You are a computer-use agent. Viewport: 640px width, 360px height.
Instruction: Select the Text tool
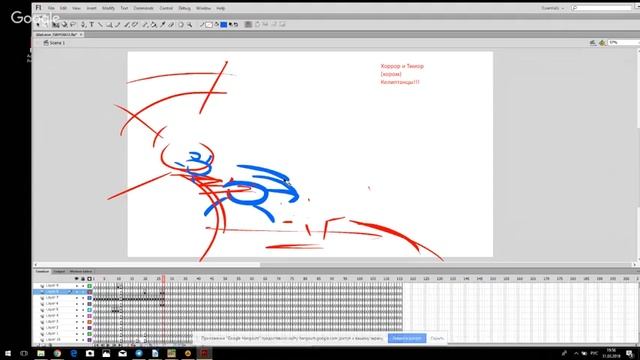[92, 24]
